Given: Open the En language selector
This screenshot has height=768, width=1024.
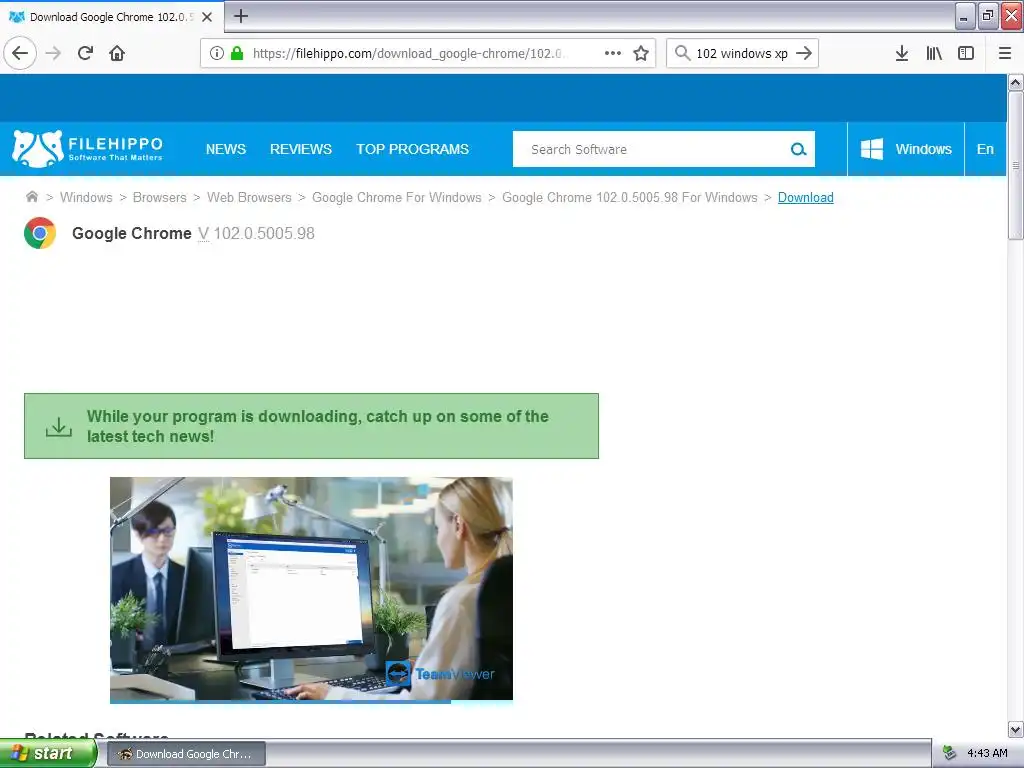Looking at the screenshot, I should click(985, 149).
